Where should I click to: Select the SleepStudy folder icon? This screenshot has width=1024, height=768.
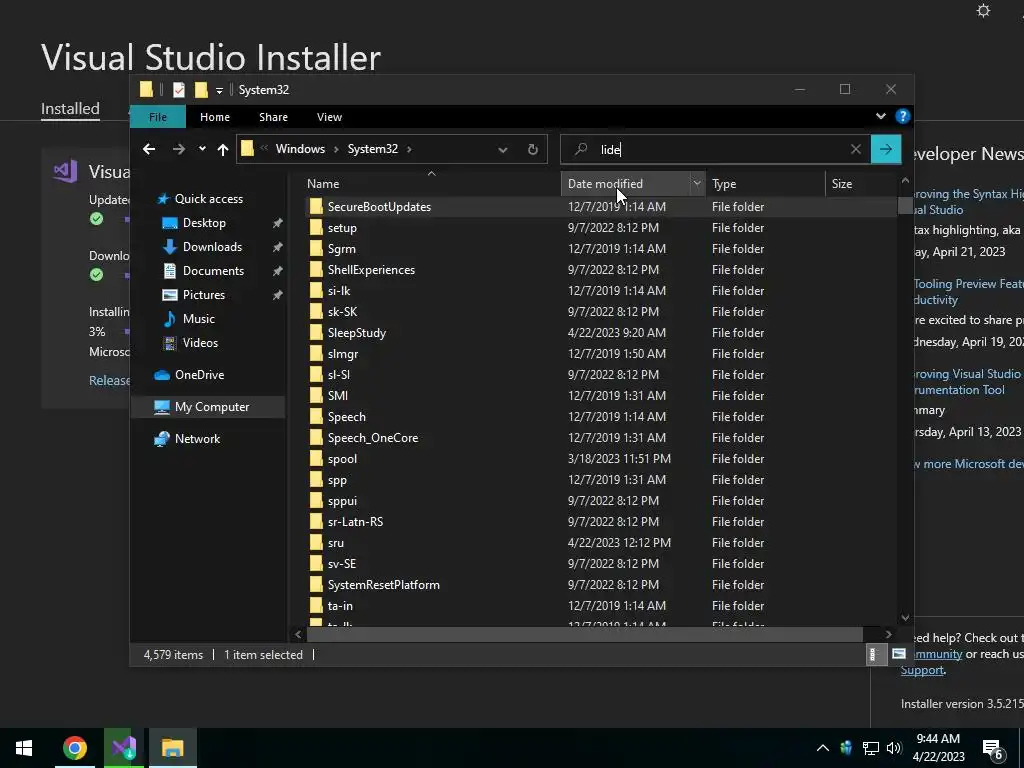316,332
